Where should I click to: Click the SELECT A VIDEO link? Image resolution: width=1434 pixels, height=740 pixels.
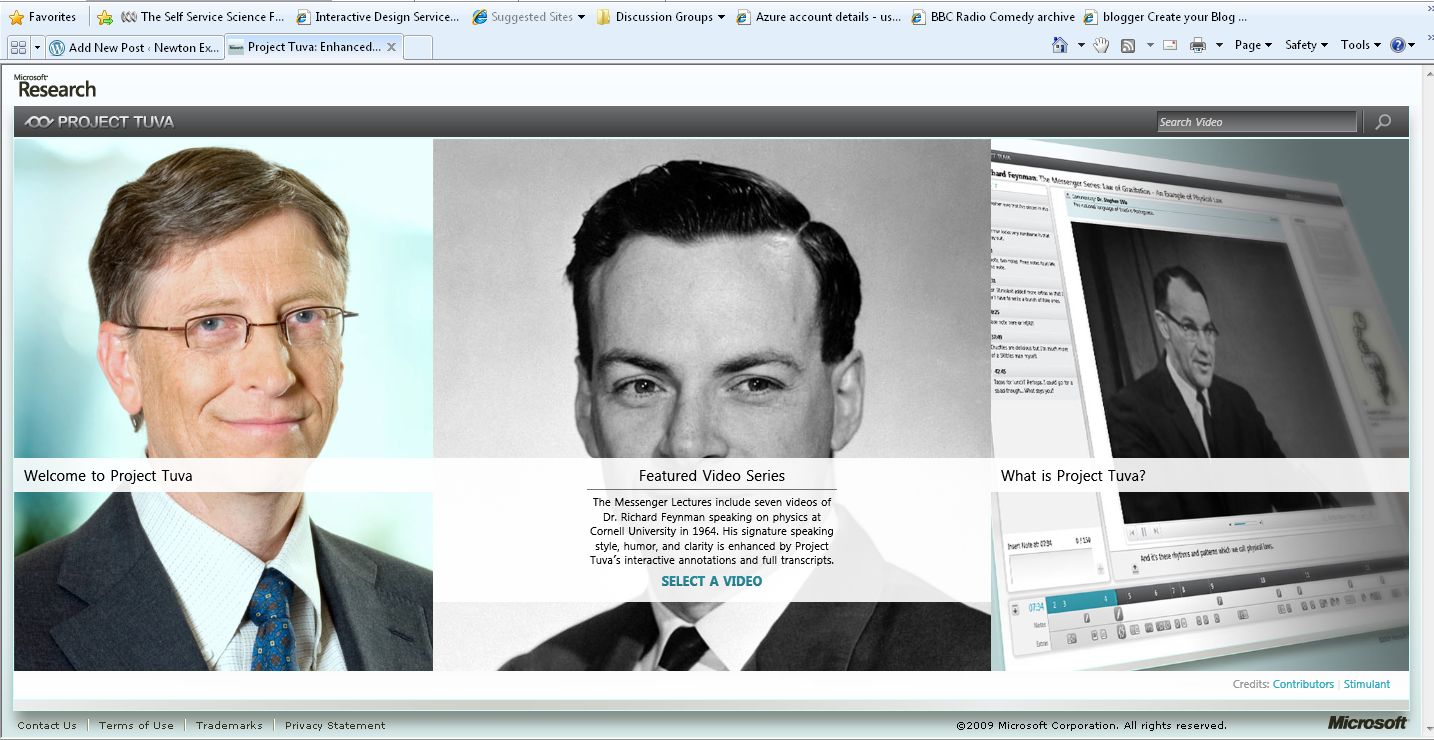click(x=711, y=581)
